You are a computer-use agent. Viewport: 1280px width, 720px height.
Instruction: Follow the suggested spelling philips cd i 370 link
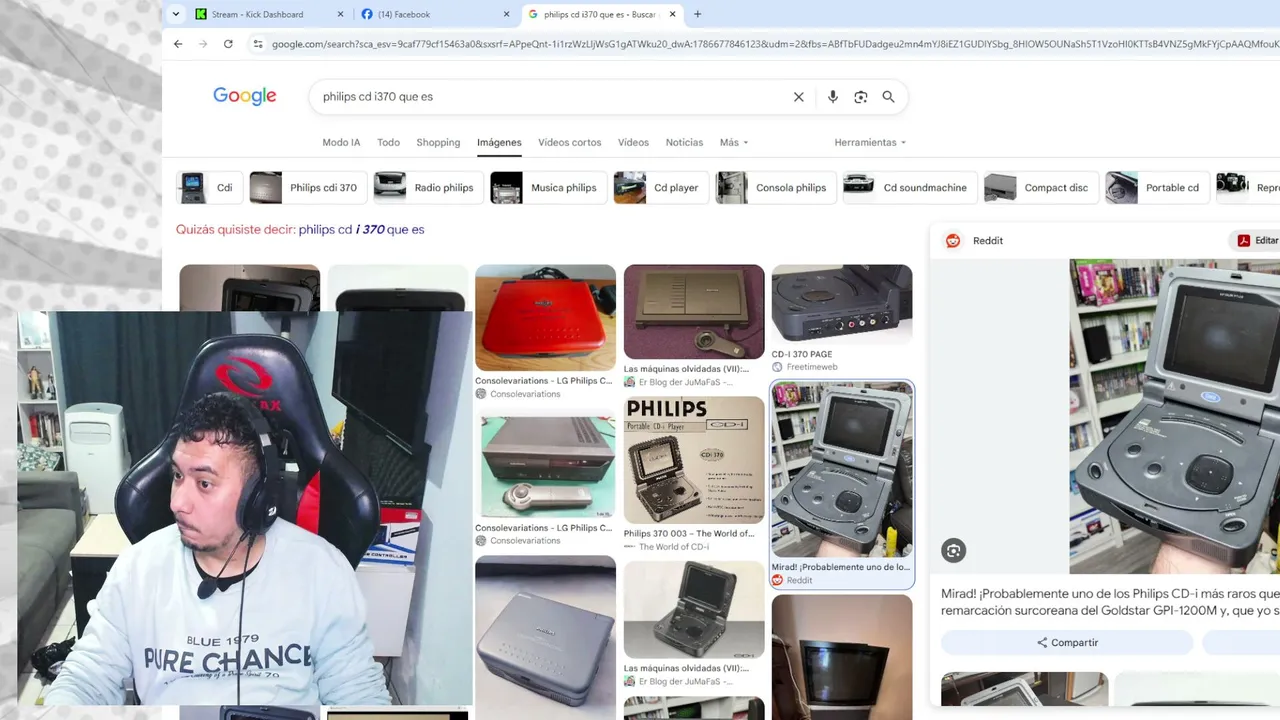coord(361,230)
